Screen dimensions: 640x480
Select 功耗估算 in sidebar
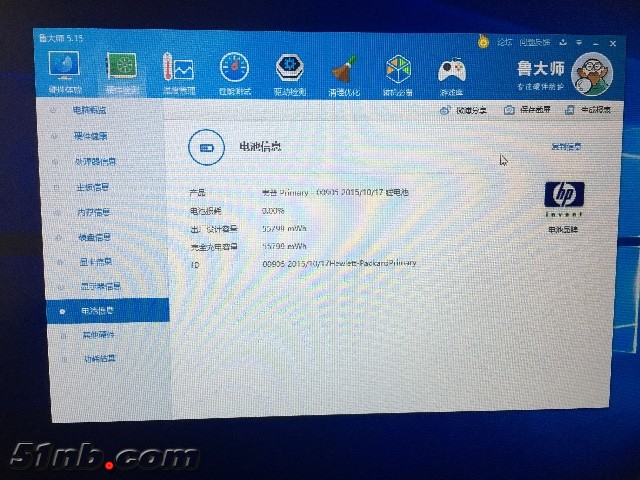[x=100, y=359]
